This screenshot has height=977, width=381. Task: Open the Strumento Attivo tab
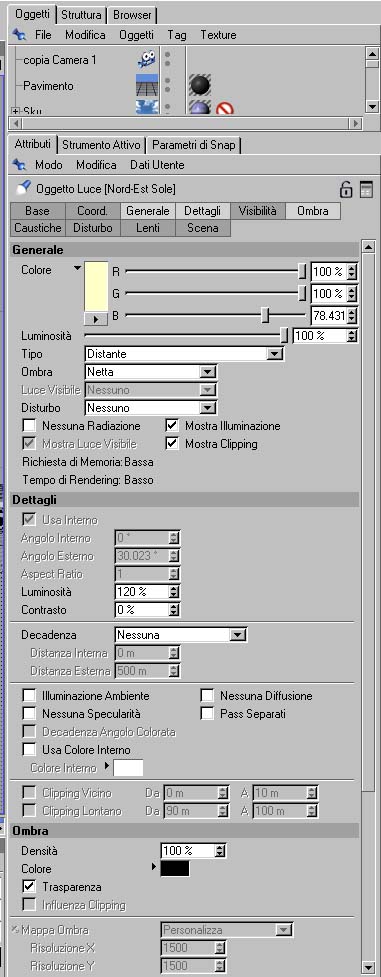(102, 145)
